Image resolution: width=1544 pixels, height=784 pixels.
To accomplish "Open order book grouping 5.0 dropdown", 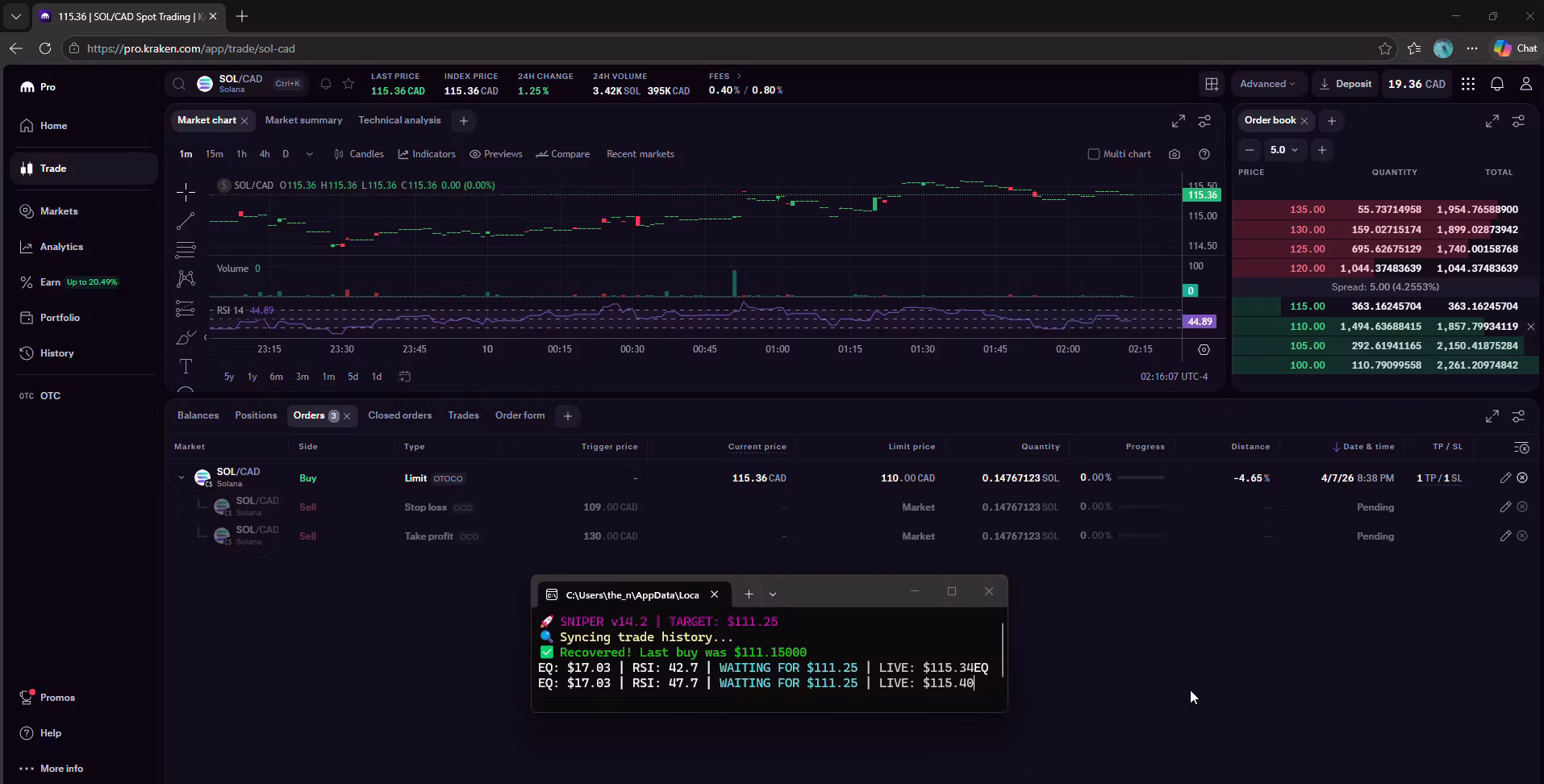I will (1284, 150).
